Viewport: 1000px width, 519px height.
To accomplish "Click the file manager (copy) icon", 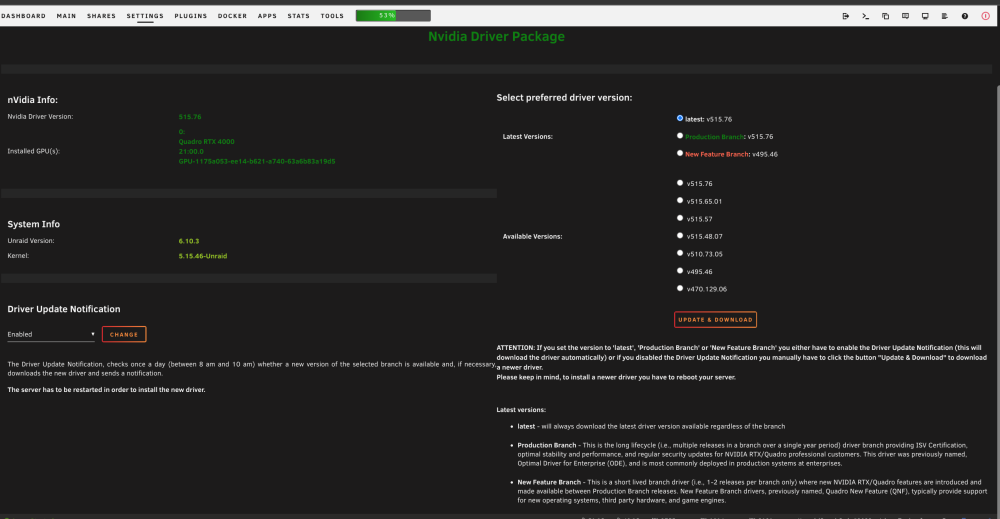I will pos(885,16).
